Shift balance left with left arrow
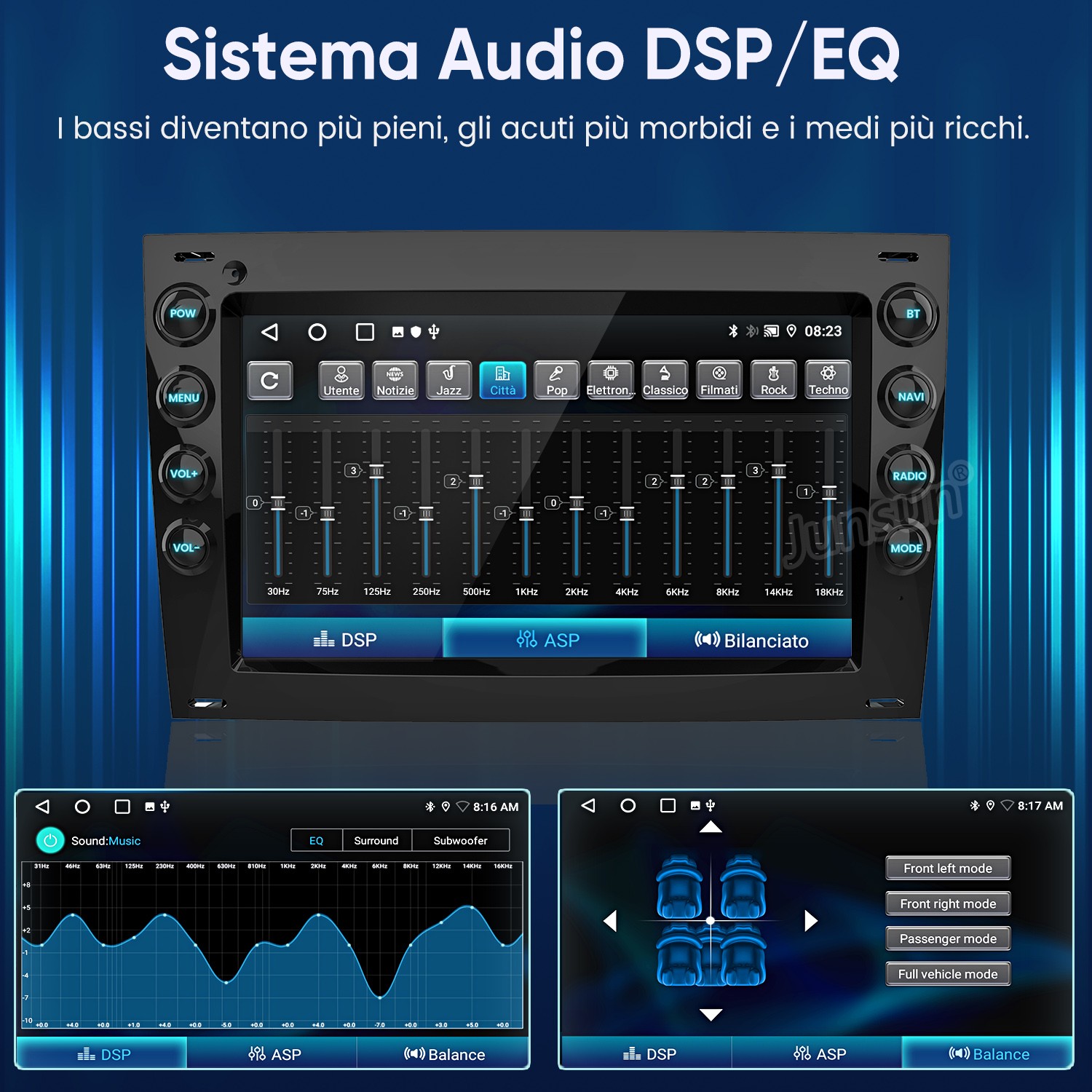The height and width of the screenshot is (1092, 1092). [x=610, y=921]
